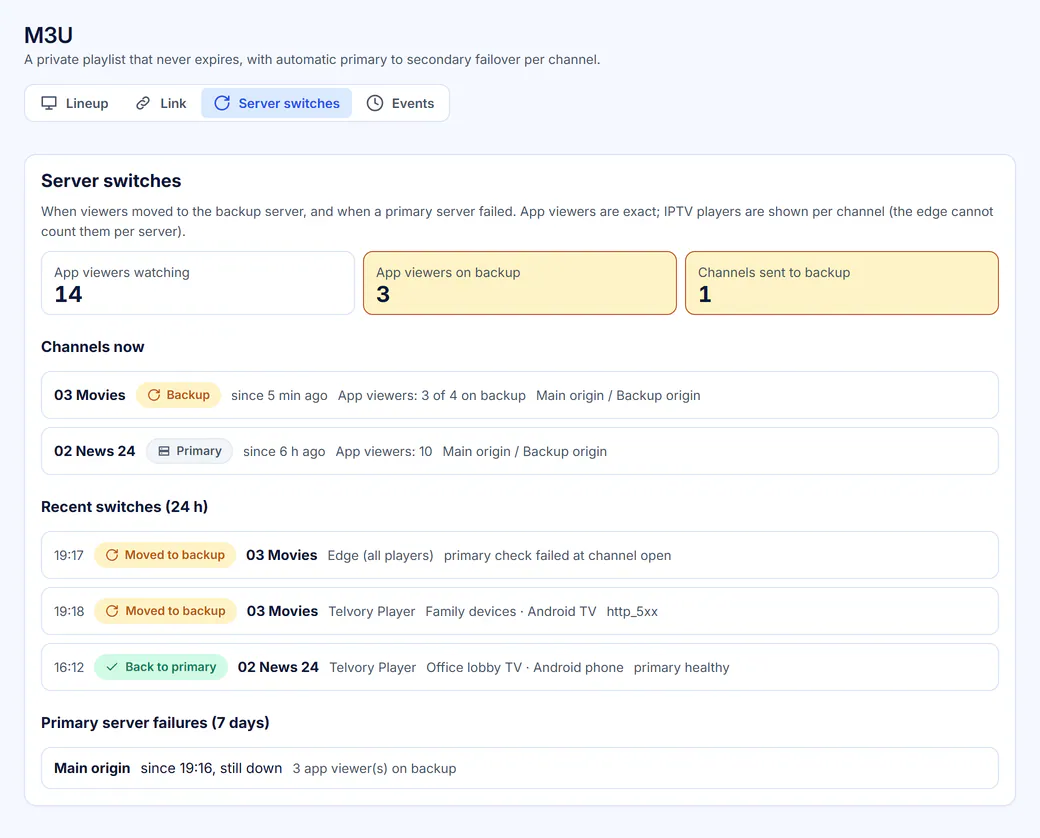Click the 03 Movies channel name in Channels now

[x=90, y=395]
